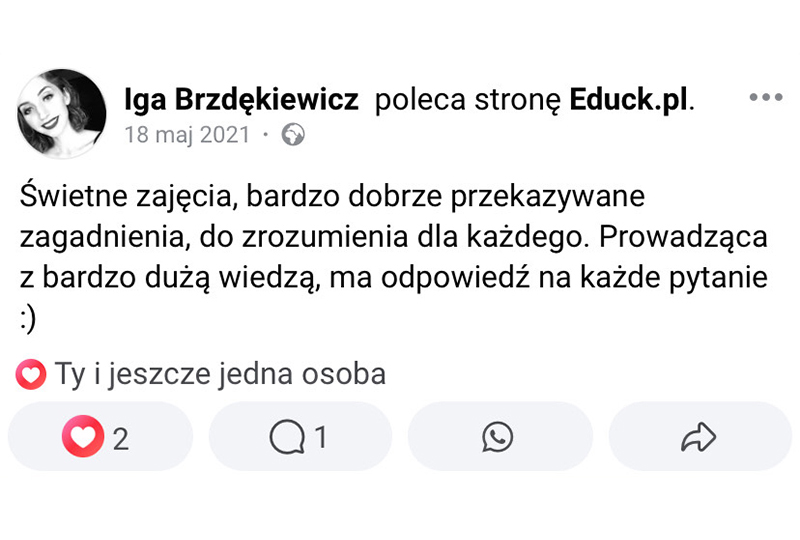Toggle the heart reaction button
800x540 pixels.
tap(82, 437)
